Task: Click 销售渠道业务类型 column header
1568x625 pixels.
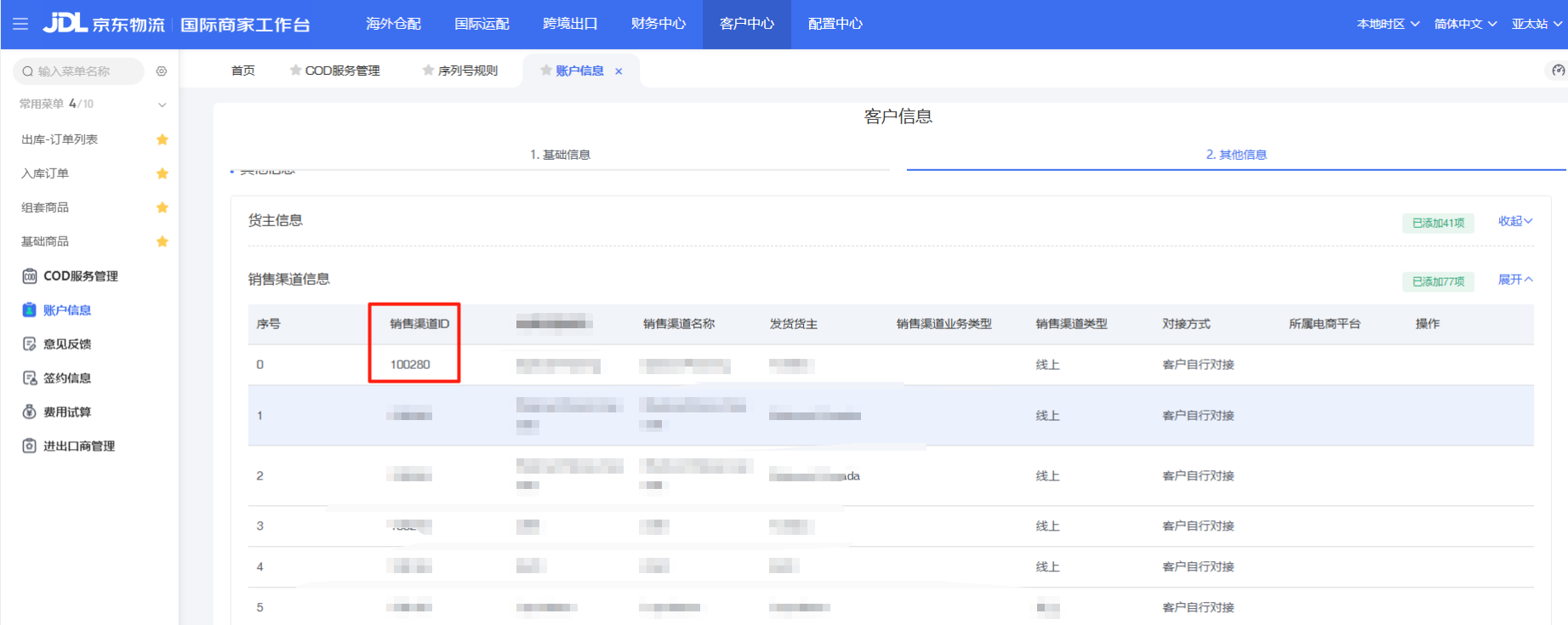Action: tap(944, 324)
